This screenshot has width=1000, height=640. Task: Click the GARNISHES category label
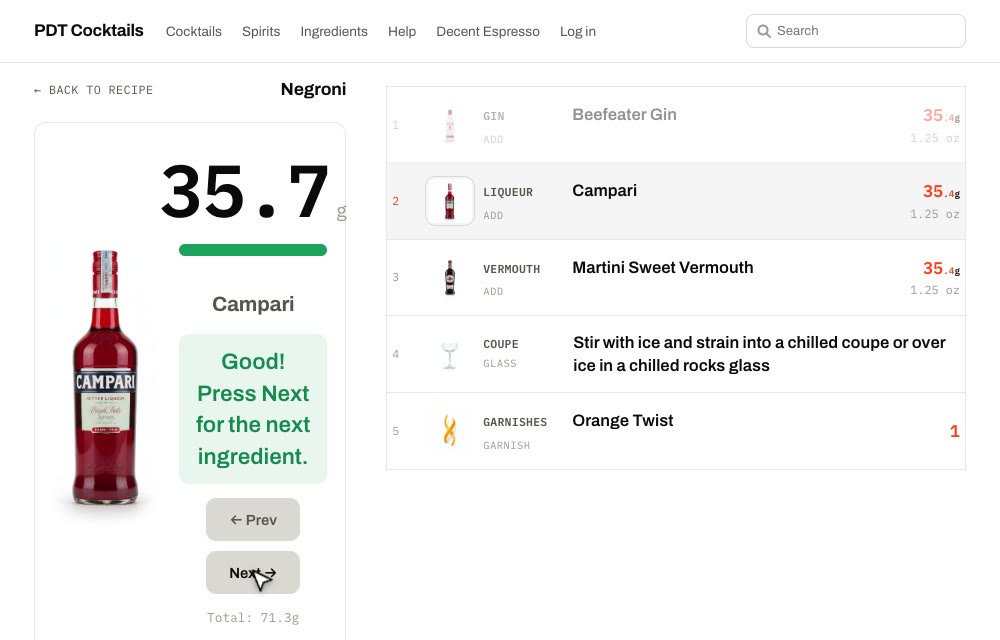[x=515, y=422]
